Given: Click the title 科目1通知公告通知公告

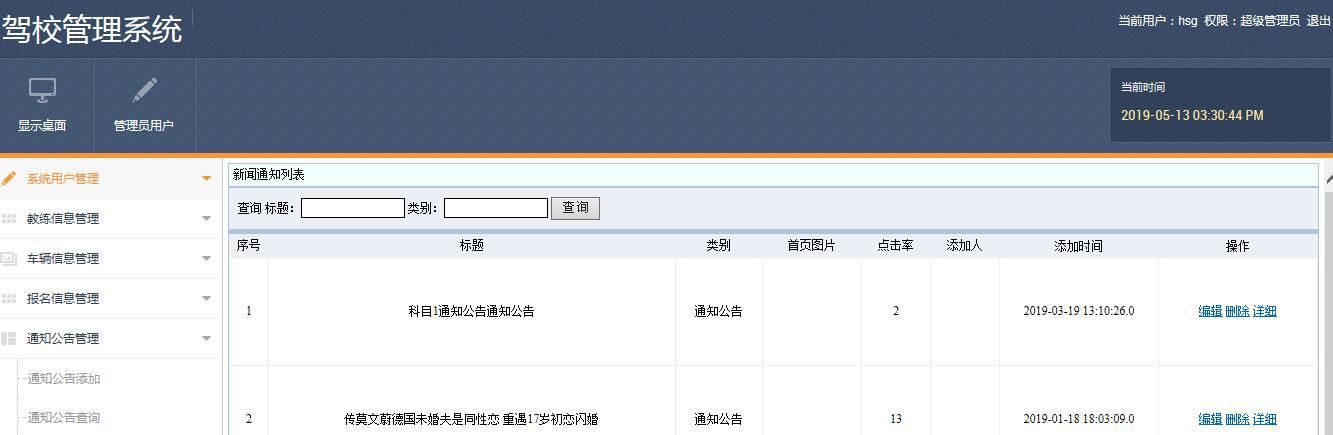Looking at the screenshot, I should 471,311.
